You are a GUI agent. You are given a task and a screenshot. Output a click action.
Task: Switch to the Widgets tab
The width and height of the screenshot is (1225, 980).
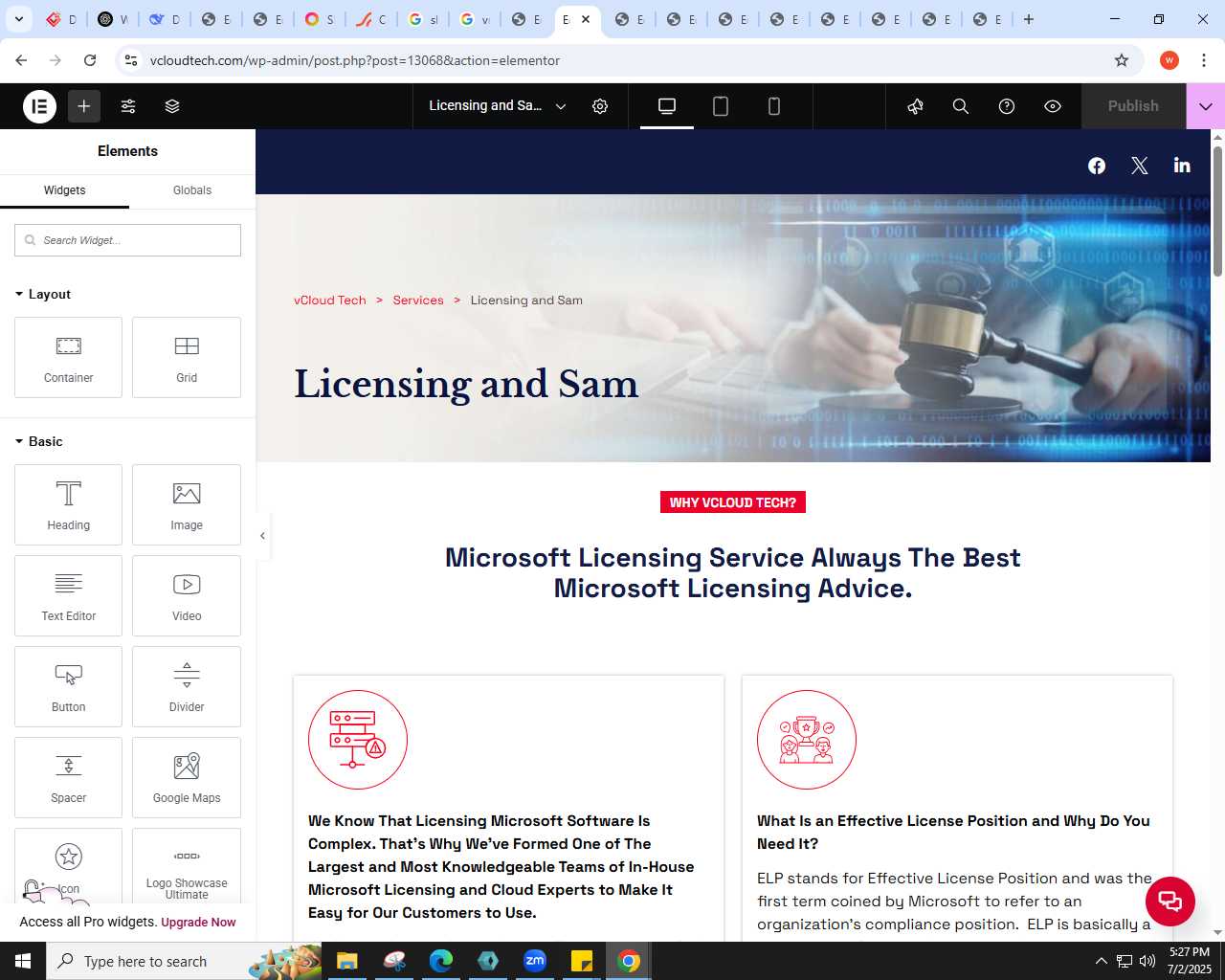pos(64,190)
